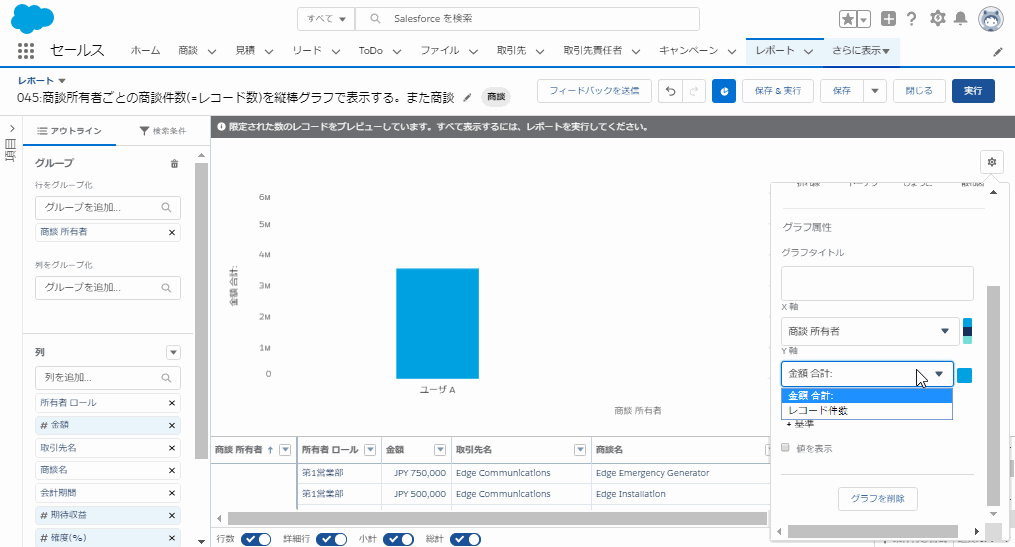This screenshot has height=547, width=1015.
Task: Open the リード nav tab
Action: tap(307, 50)
